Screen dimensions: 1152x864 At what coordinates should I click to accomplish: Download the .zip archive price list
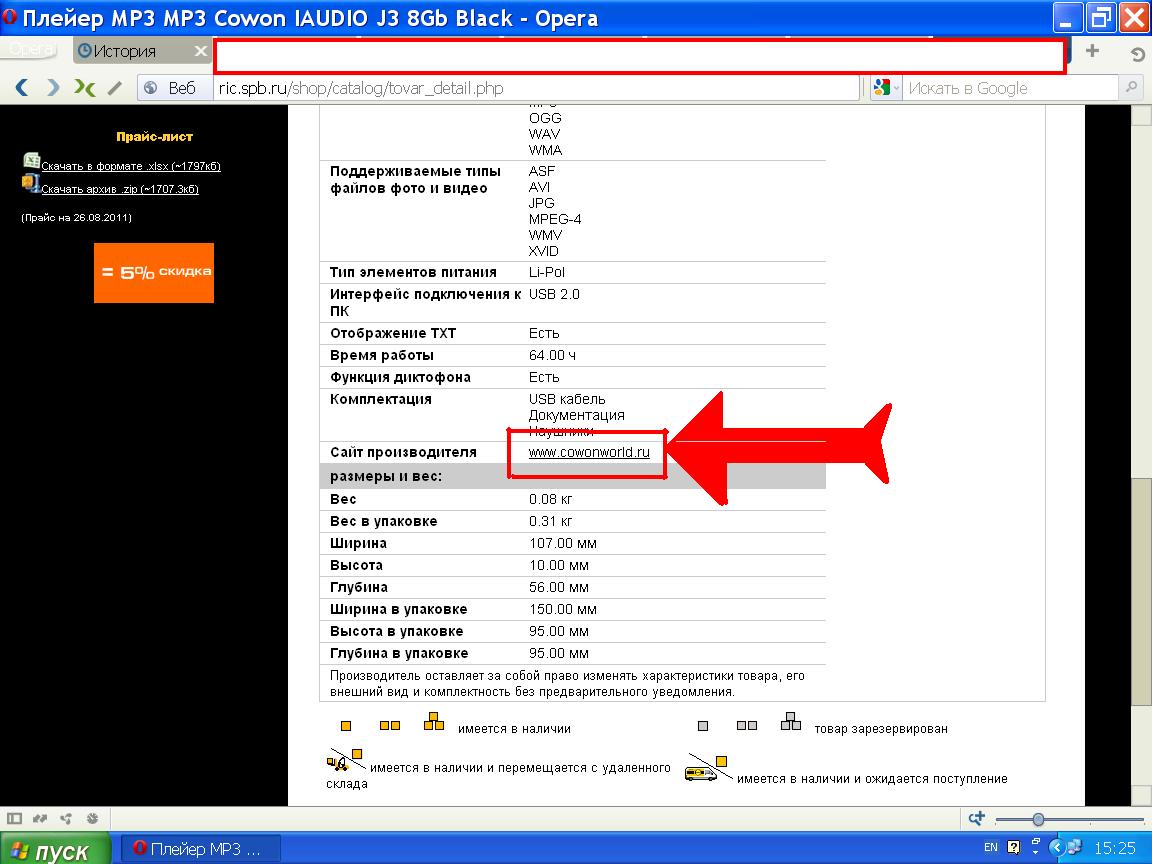[120, 189]
